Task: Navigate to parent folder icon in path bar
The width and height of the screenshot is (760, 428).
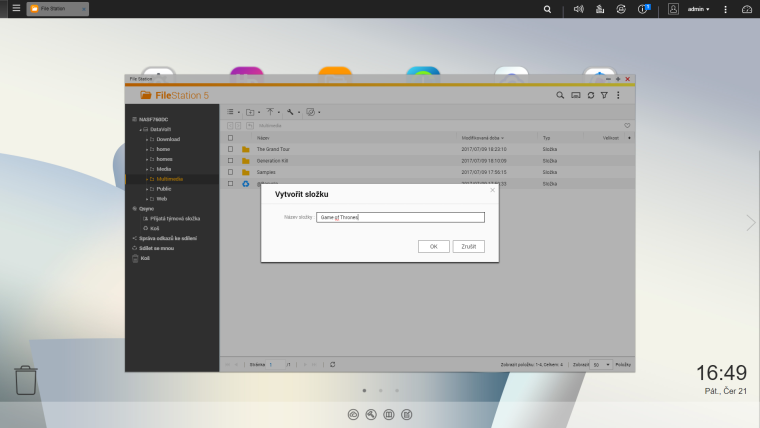Action: point(250,126)
